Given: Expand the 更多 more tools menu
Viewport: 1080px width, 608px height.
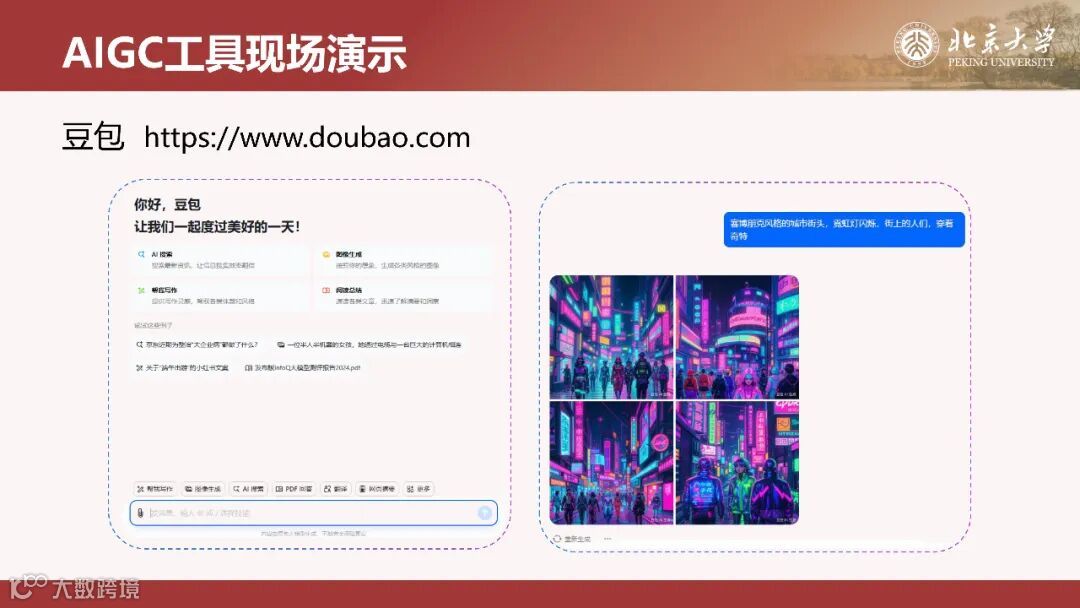Looking at the screenshot, I should click(x=418, y=487).
